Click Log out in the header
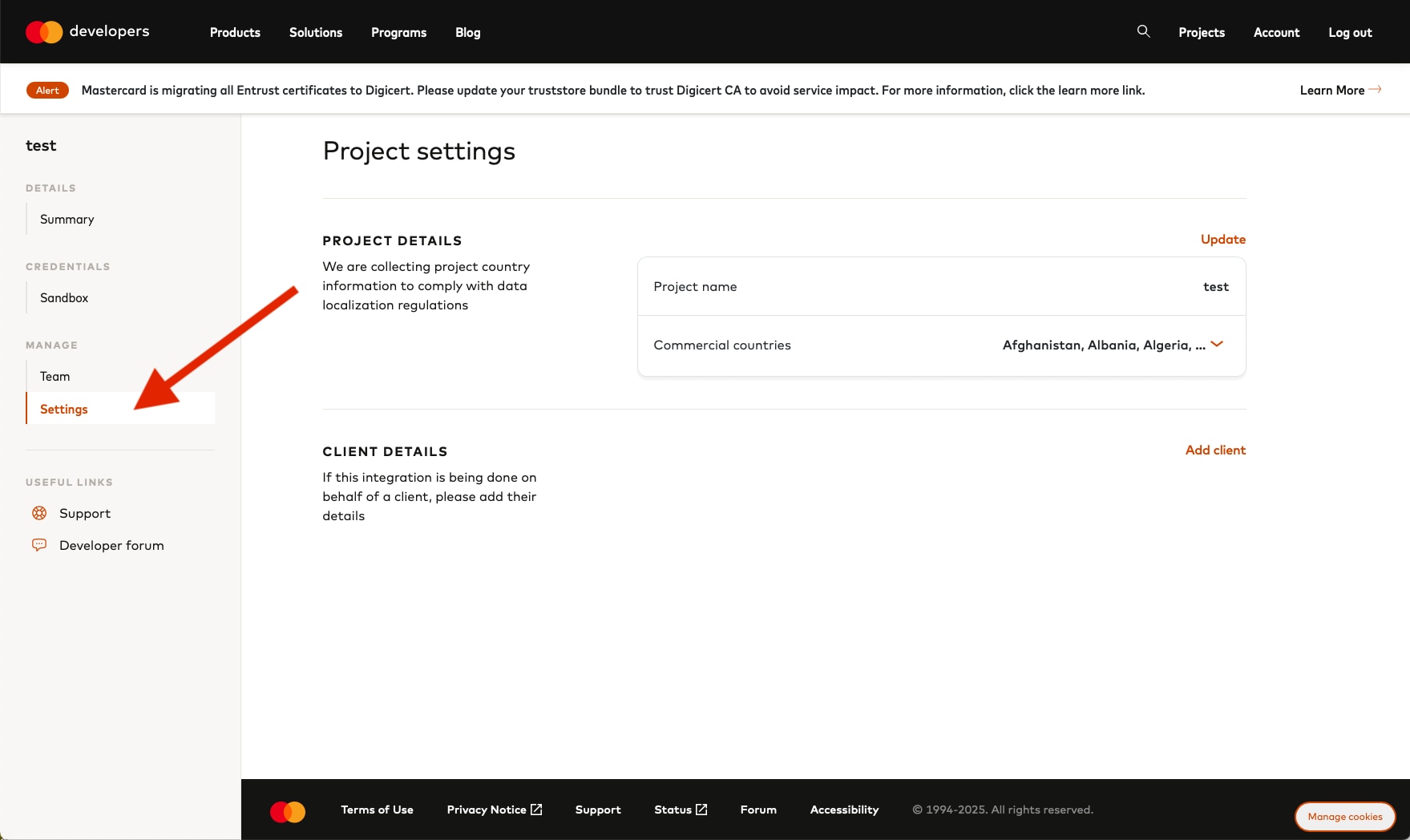The height and width of the screenshot is (840, 1410). coord(1350,32)
